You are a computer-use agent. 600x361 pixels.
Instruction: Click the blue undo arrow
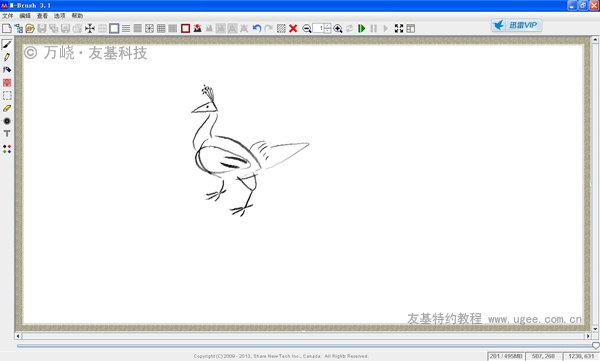(x=257, y=28)
